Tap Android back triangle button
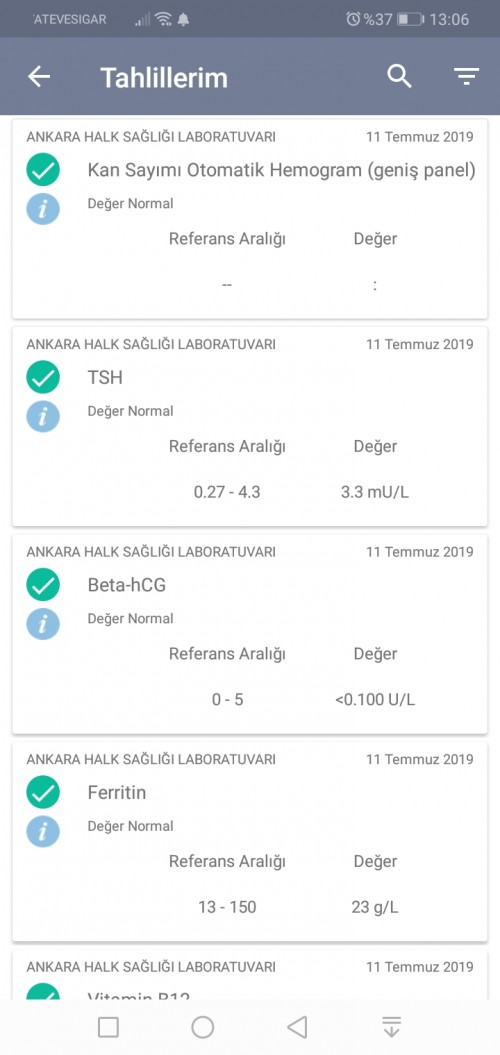Screen dimensions: 500x1055 (x=296, y=1027)
